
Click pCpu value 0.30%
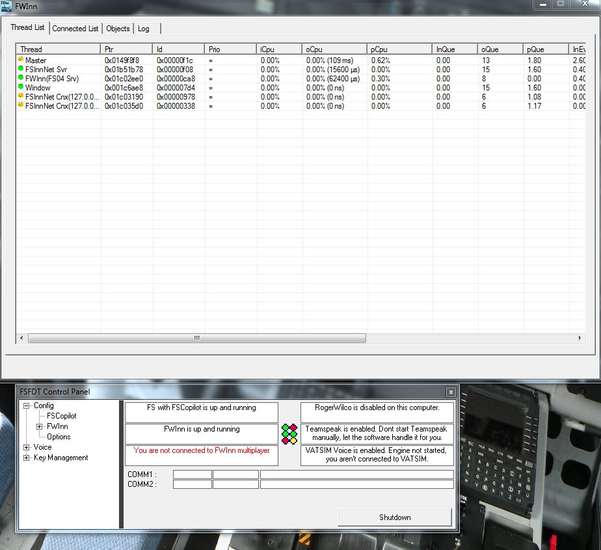coord(381,79)
